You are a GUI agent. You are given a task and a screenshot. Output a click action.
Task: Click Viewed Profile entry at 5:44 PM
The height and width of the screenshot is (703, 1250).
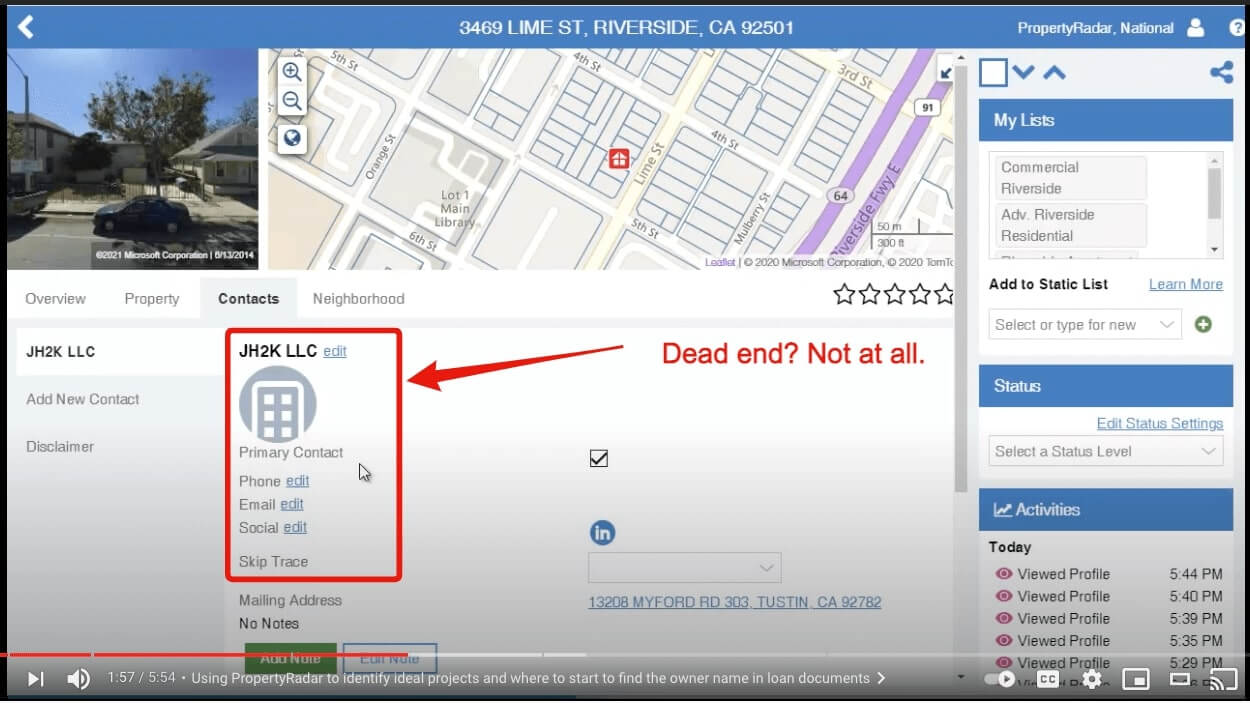(1108, 574)
